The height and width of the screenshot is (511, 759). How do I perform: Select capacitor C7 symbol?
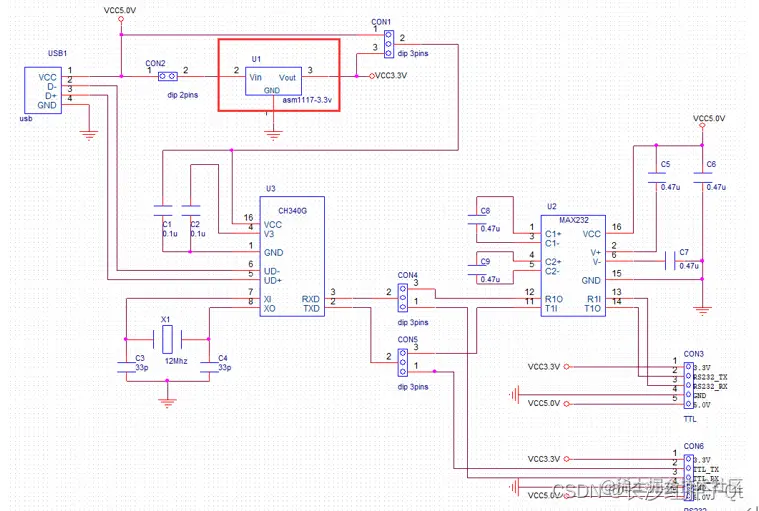pos(670,261)
